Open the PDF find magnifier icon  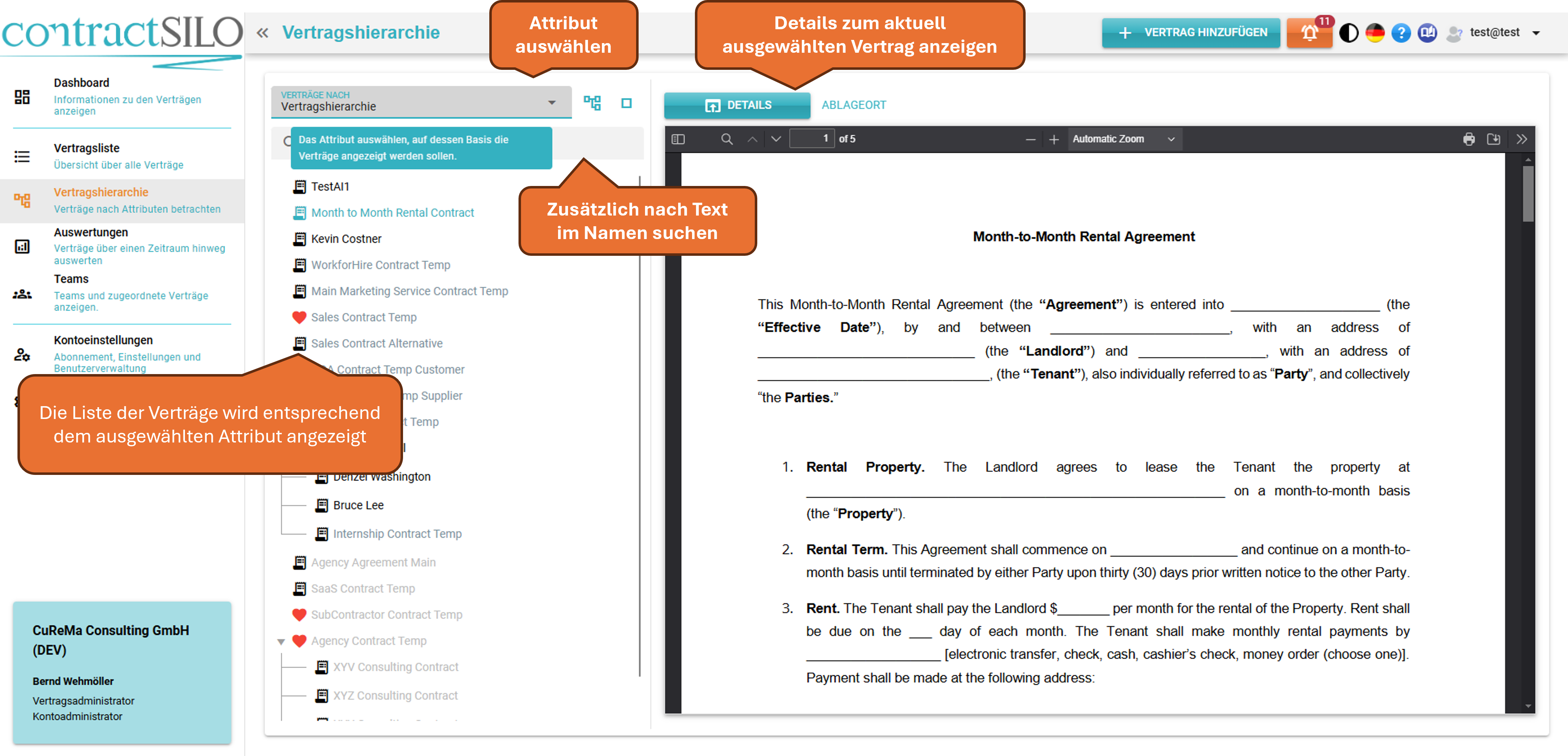pos(726,139)
